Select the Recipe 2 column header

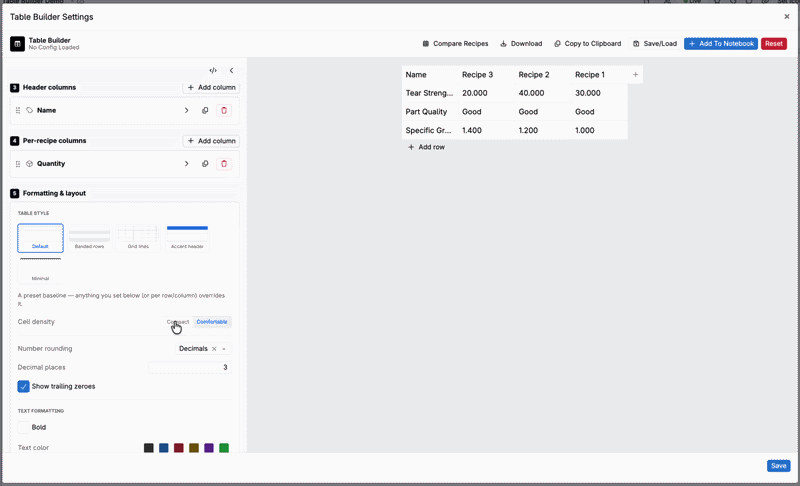(x=543, y=74)
